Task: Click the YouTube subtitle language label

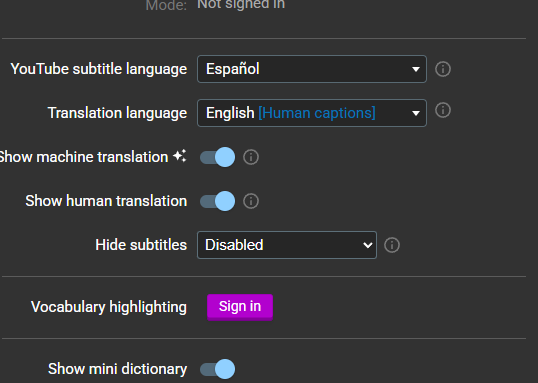Action: 99,69
